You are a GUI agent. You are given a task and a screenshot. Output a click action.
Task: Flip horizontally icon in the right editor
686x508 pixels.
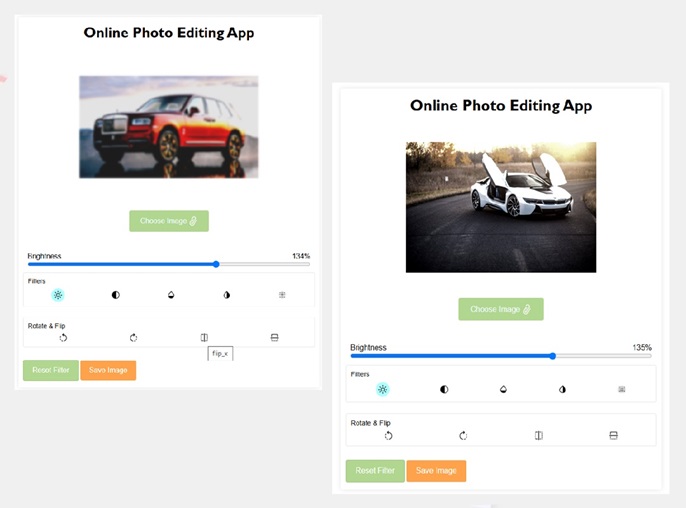(538, 435)
